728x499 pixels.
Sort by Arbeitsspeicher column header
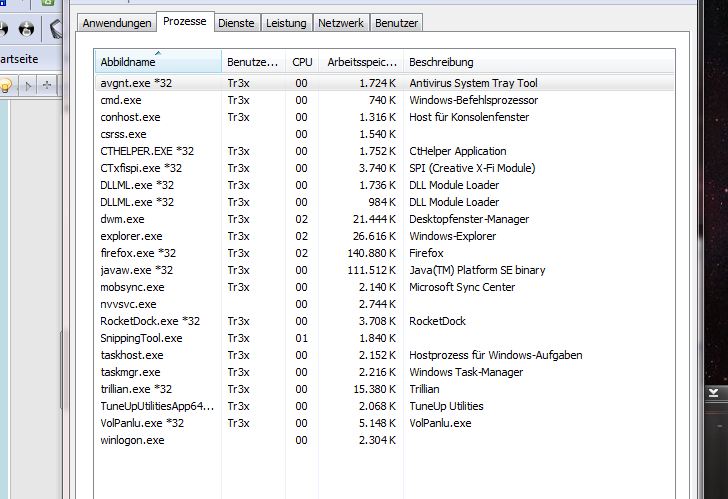(361, 62)
